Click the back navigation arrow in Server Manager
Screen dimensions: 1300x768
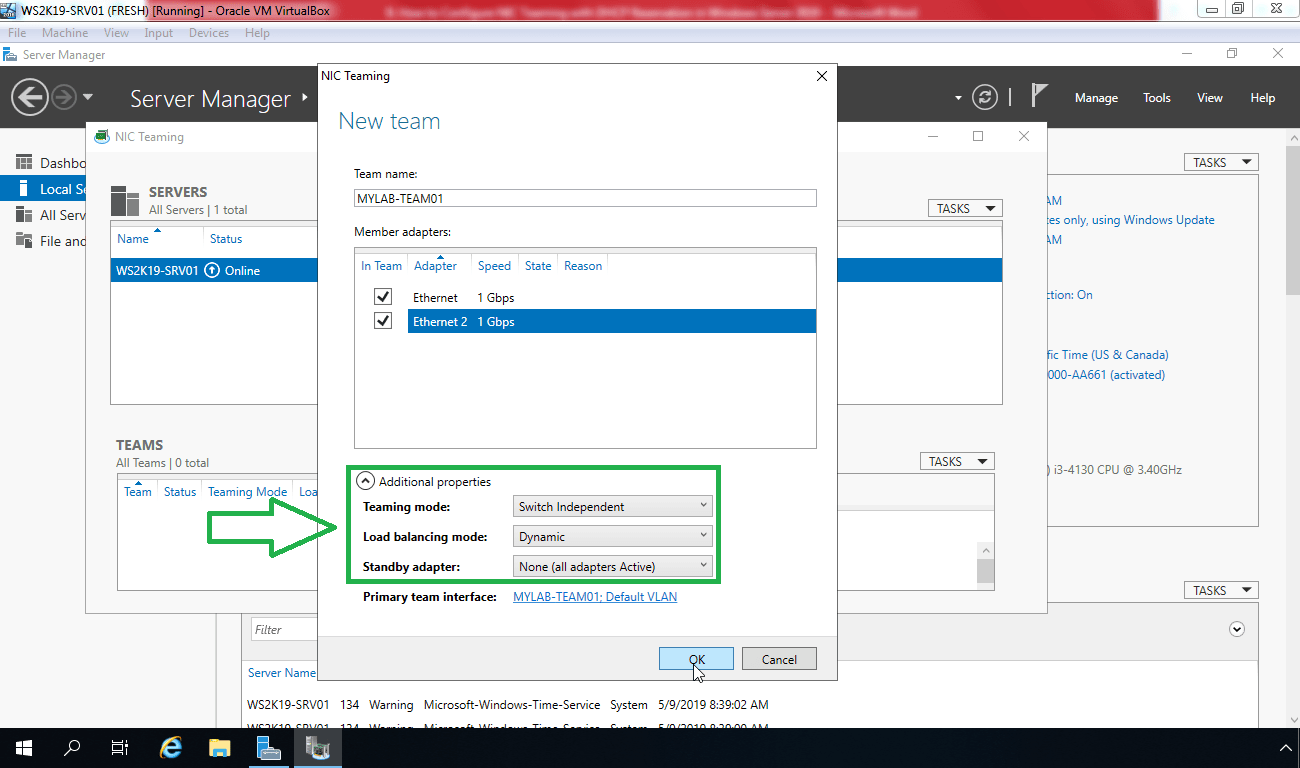29,97
